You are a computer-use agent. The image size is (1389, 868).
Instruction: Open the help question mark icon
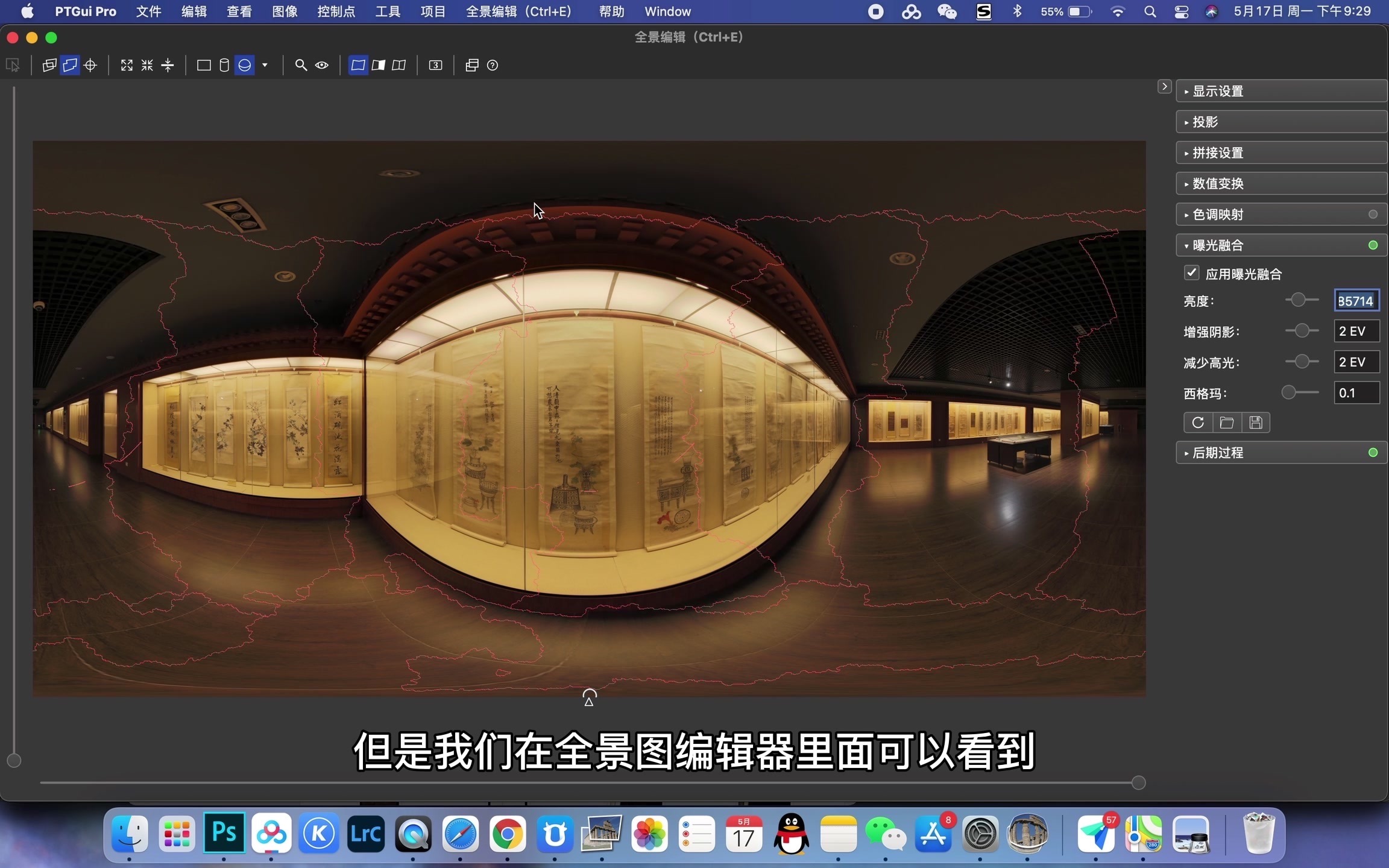pos(493,65)
